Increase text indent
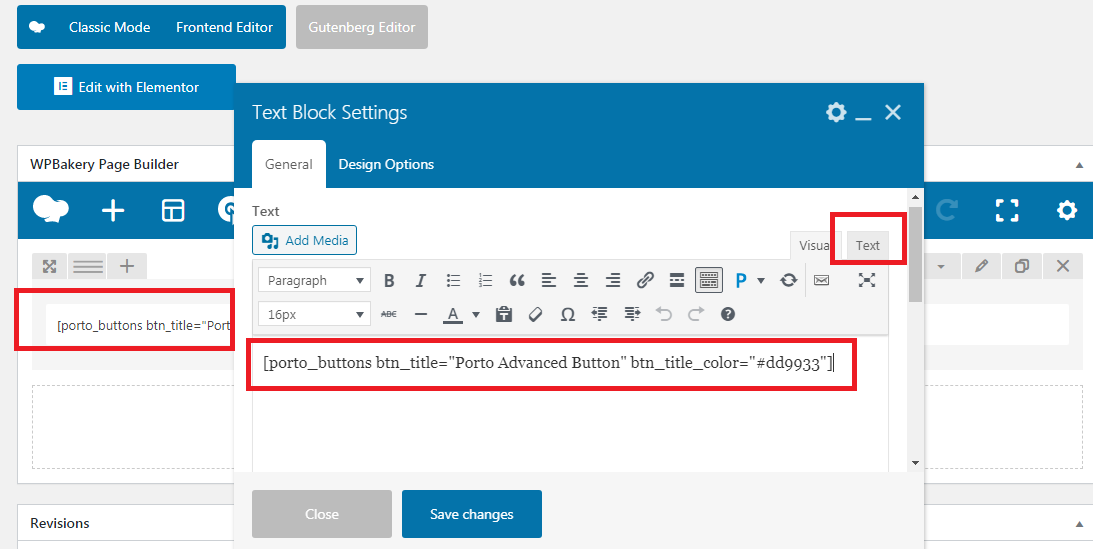1093x549 pixels. [x=632, y=314]
